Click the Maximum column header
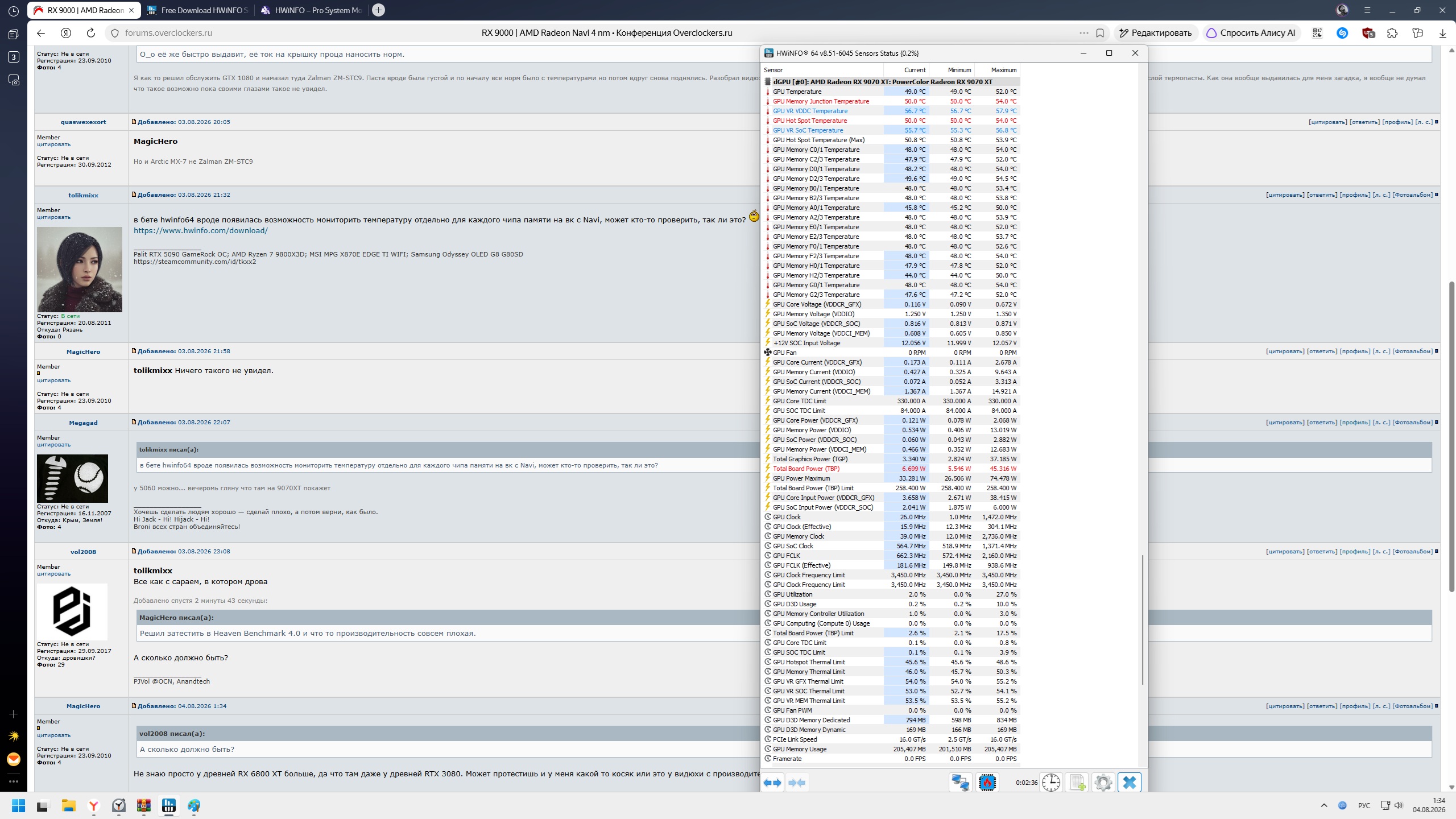This screenshot has height=819, width=1456. click(997, 70)
